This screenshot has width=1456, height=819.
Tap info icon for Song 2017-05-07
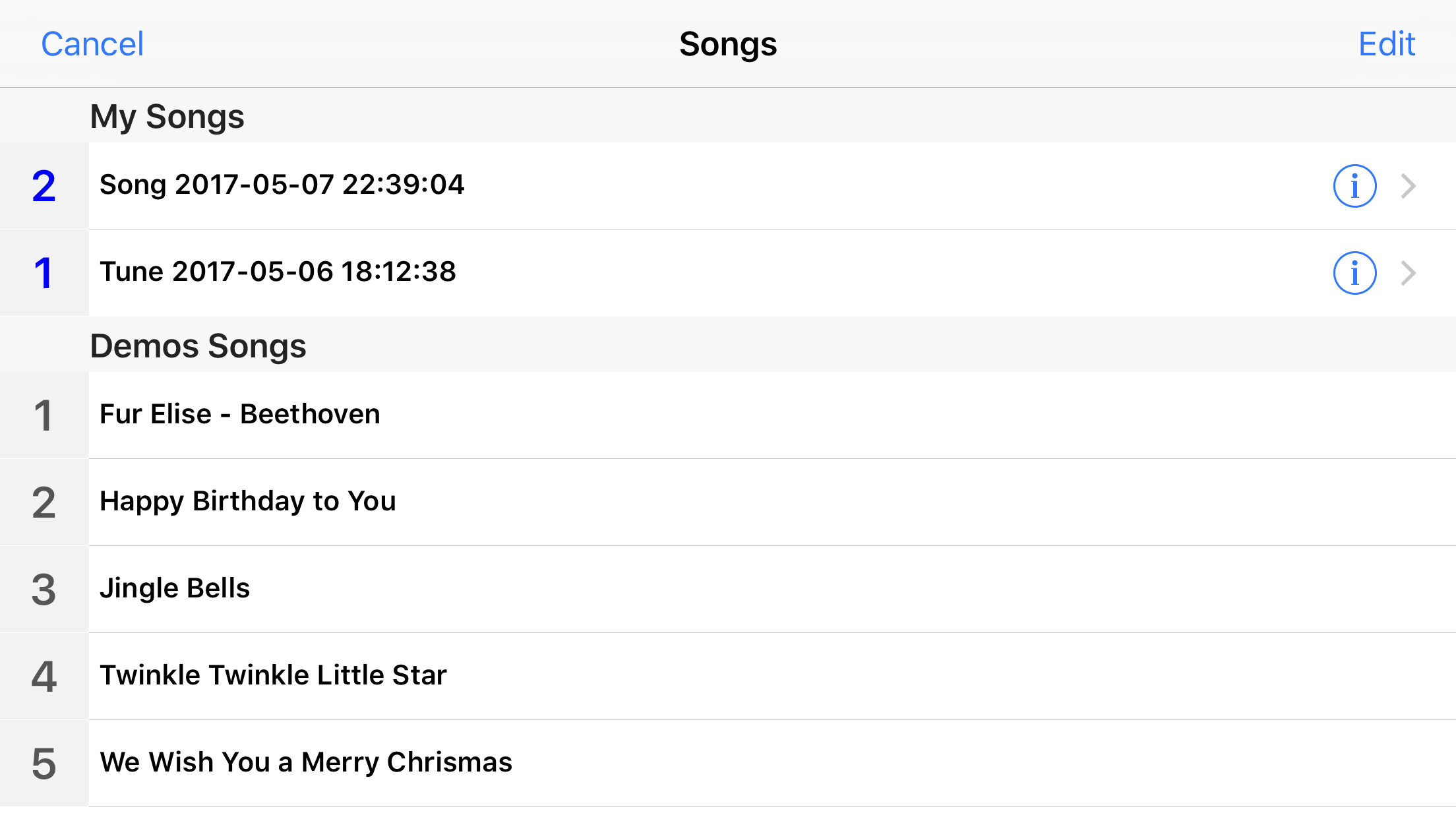1354,186
